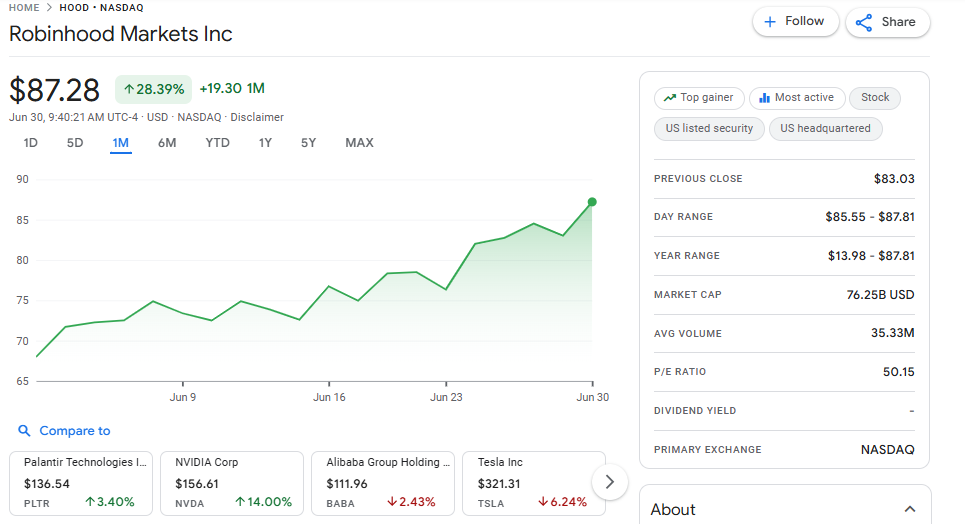Click the Jun 30 axis label
This screenshot has width=965, height=524.
click(x=593, y=397)
